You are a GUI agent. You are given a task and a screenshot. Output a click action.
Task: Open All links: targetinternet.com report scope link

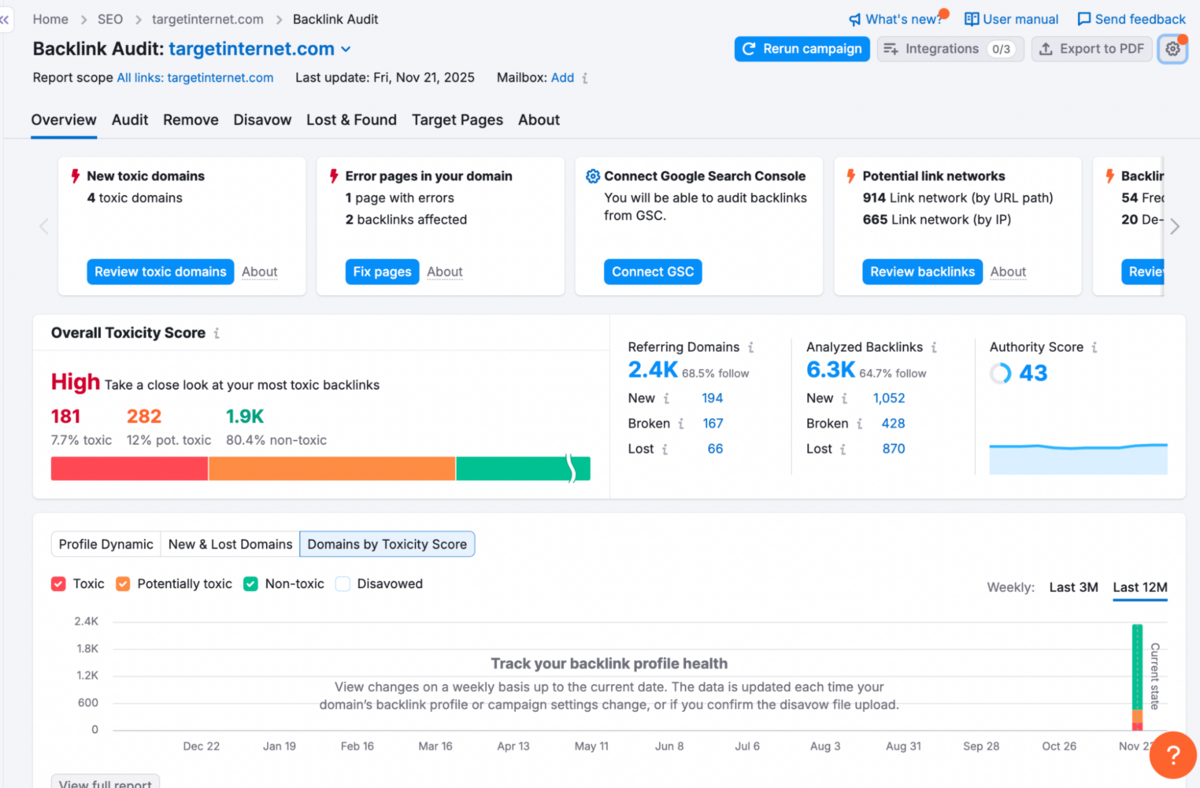coord(195,78)
